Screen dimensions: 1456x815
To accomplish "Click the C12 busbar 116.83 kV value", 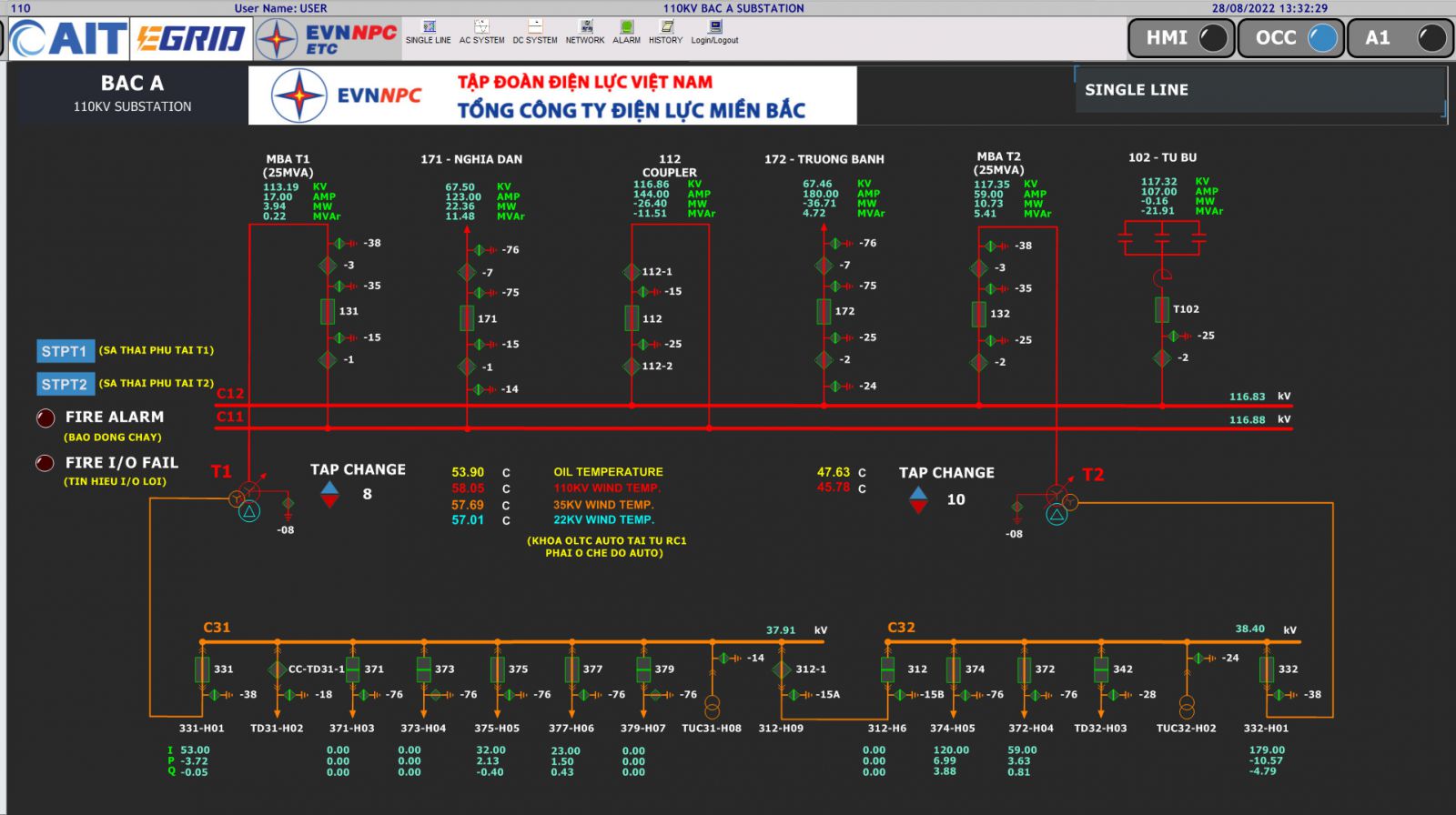I will click(1248, 397).
